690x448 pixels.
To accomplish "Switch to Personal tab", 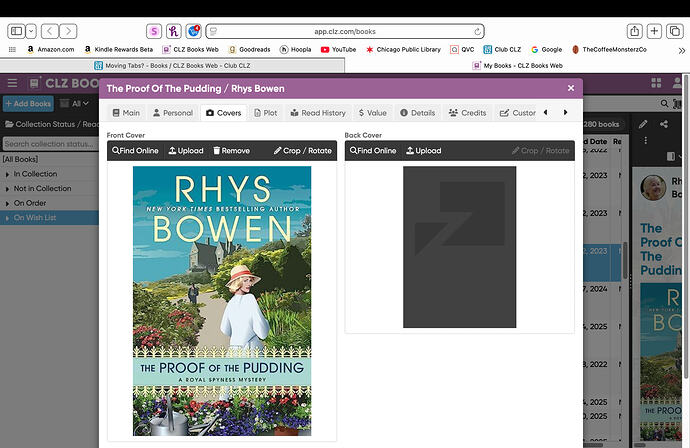I will [173, 113].
